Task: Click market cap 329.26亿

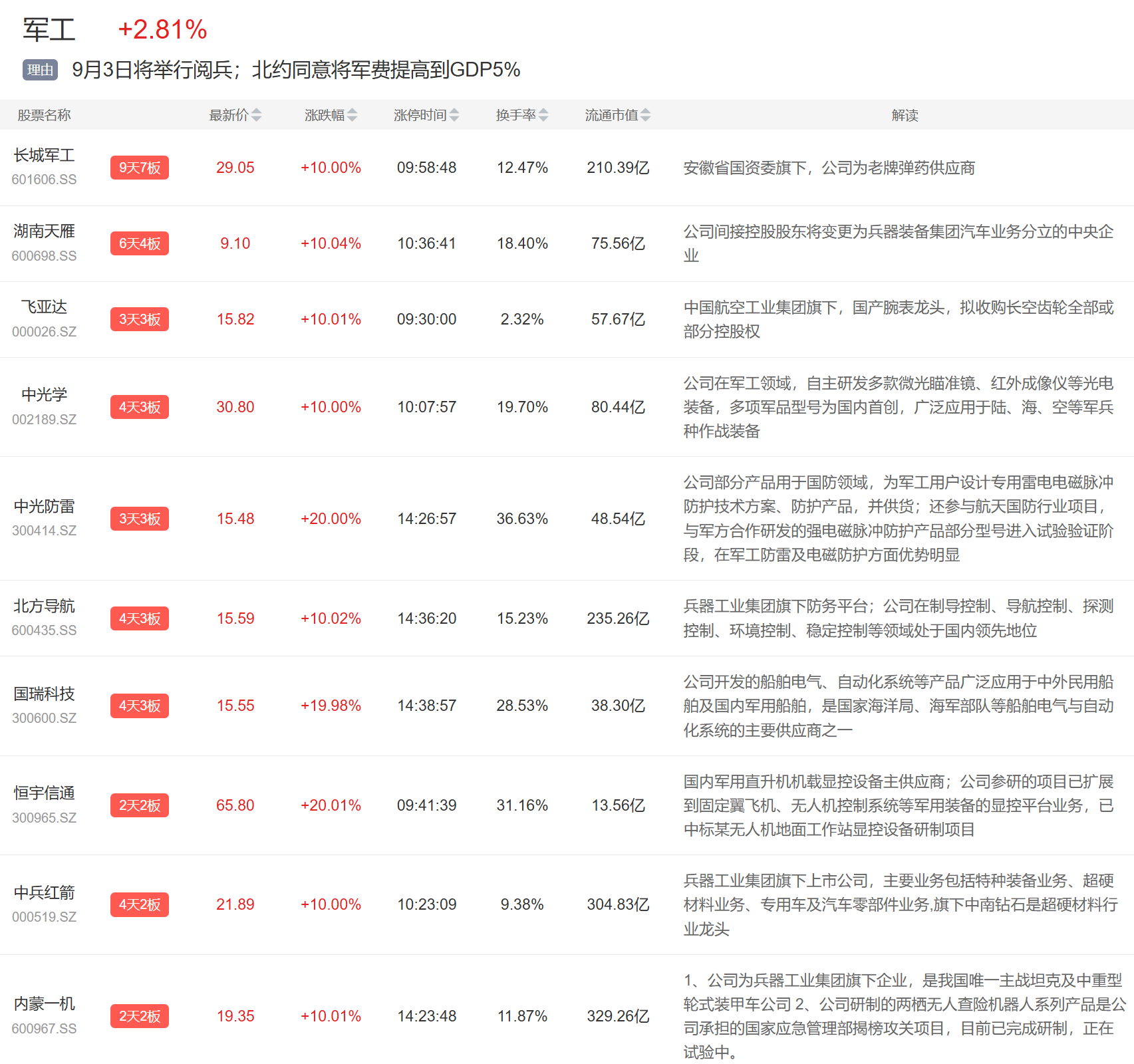Action: tap(618, 1016)
